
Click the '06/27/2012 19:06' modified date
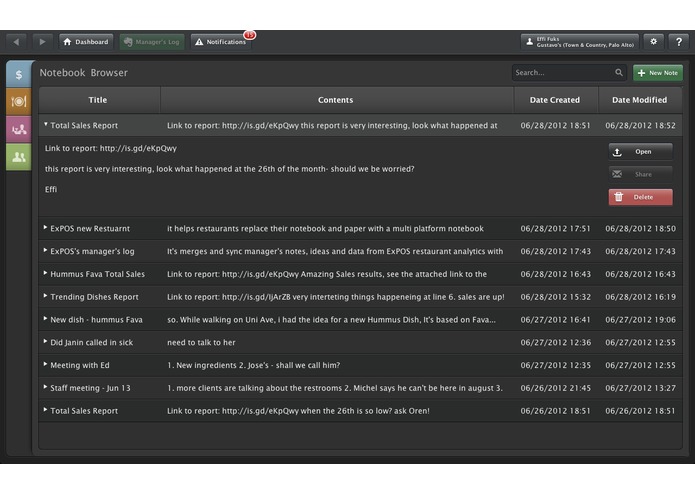point(640,320)
